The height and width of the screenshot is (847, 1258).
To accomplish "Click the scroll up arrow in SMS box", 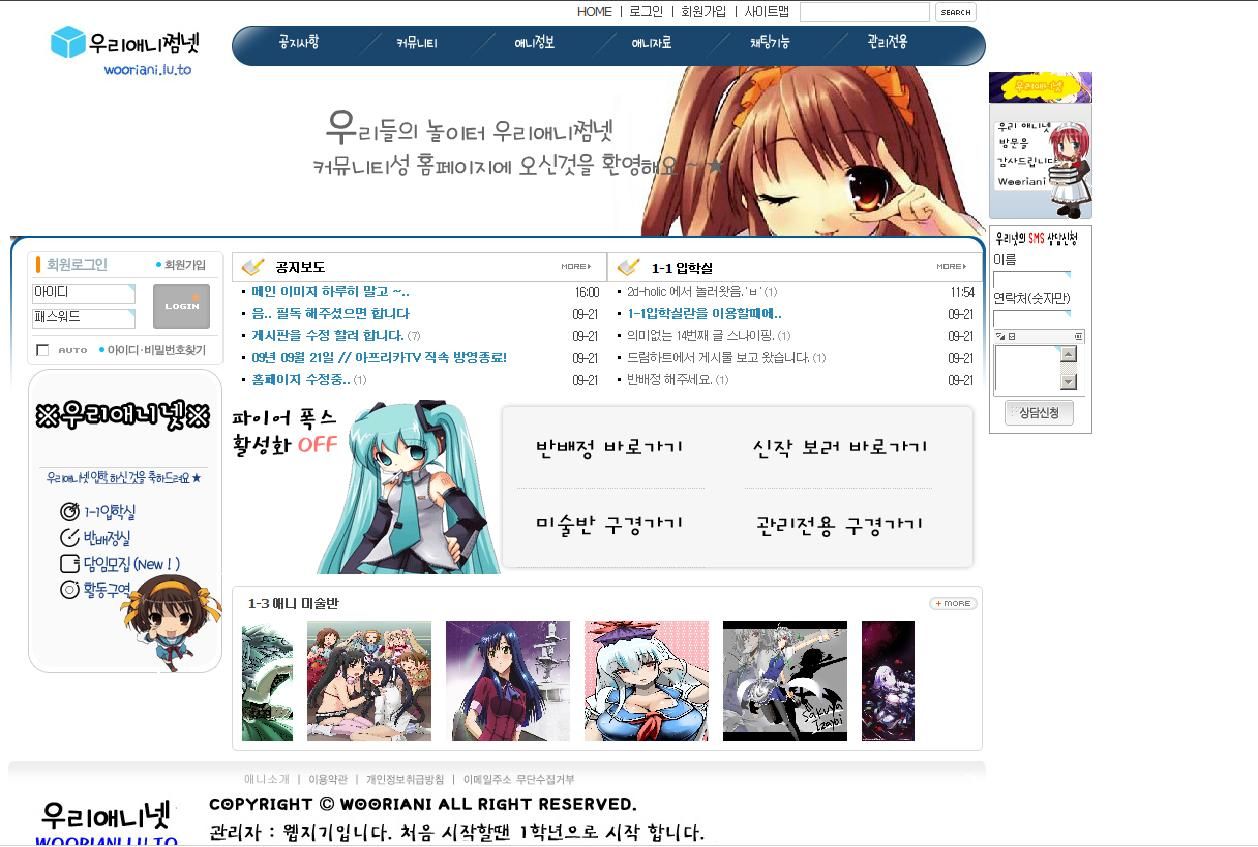I will coord(1069,354).
